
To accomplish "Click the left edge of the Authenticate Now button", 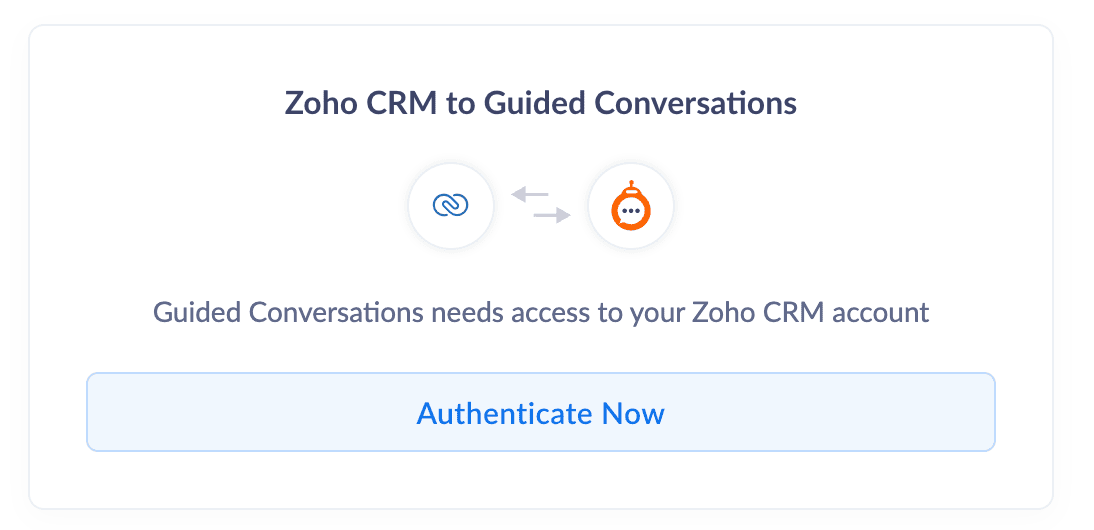I will click(x=94, y=412).
